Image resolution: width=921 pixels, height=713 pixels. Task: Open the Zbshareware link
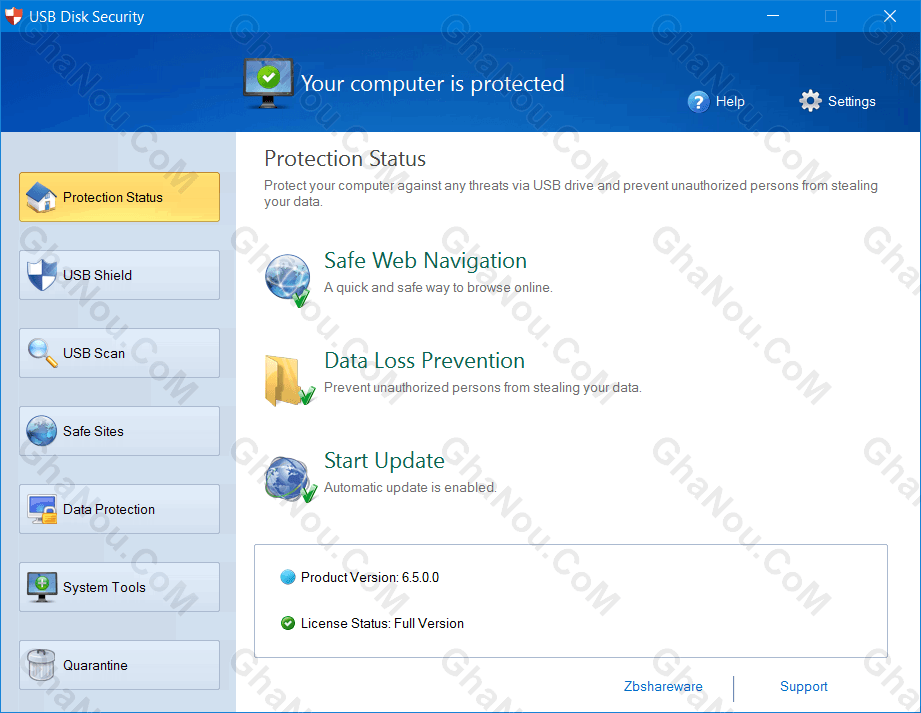(663, 686)
